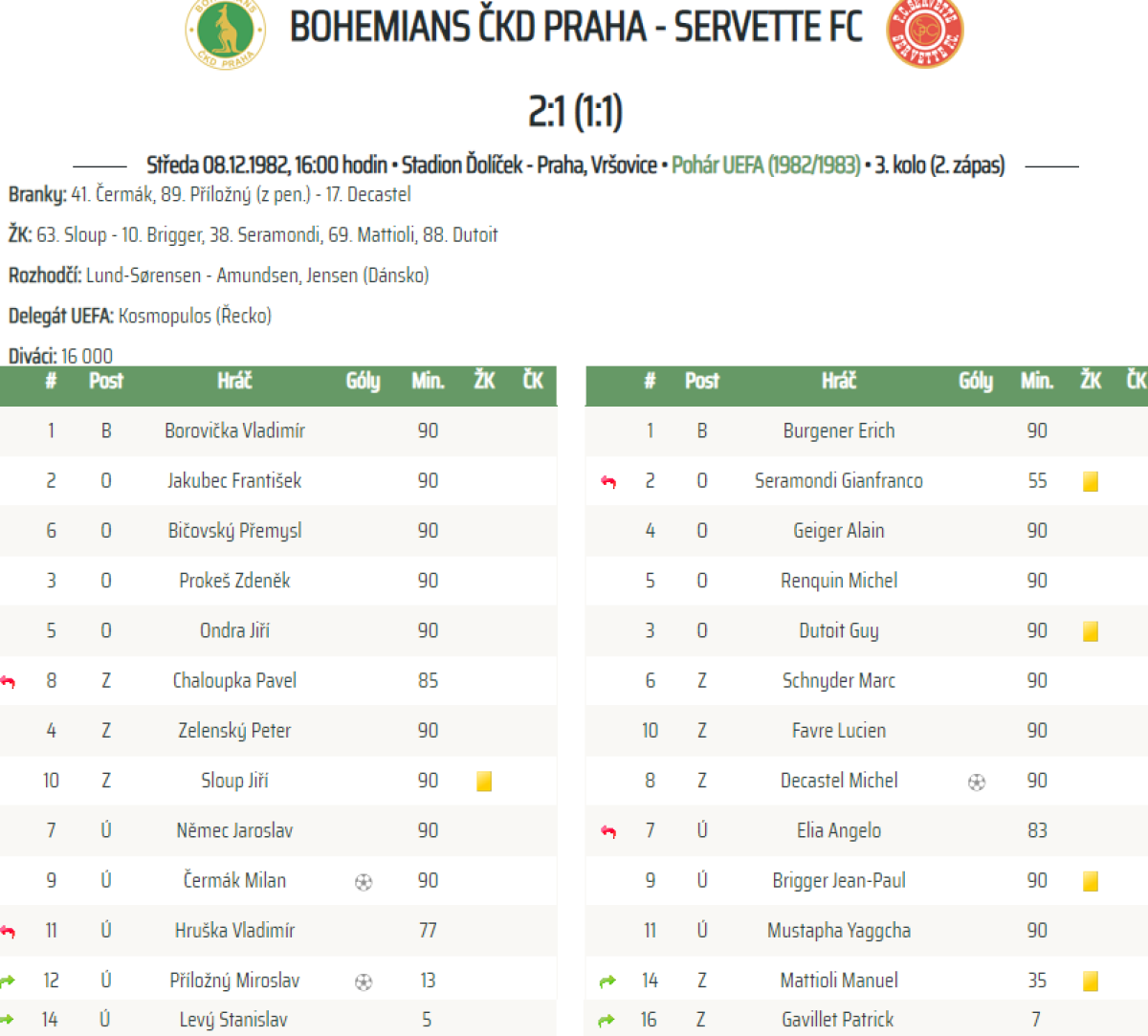The height and width of the screenshot is (1036, 1148).
Task: Click the Bohemians ČKD Praha club logo
Action: pos(225,34)
